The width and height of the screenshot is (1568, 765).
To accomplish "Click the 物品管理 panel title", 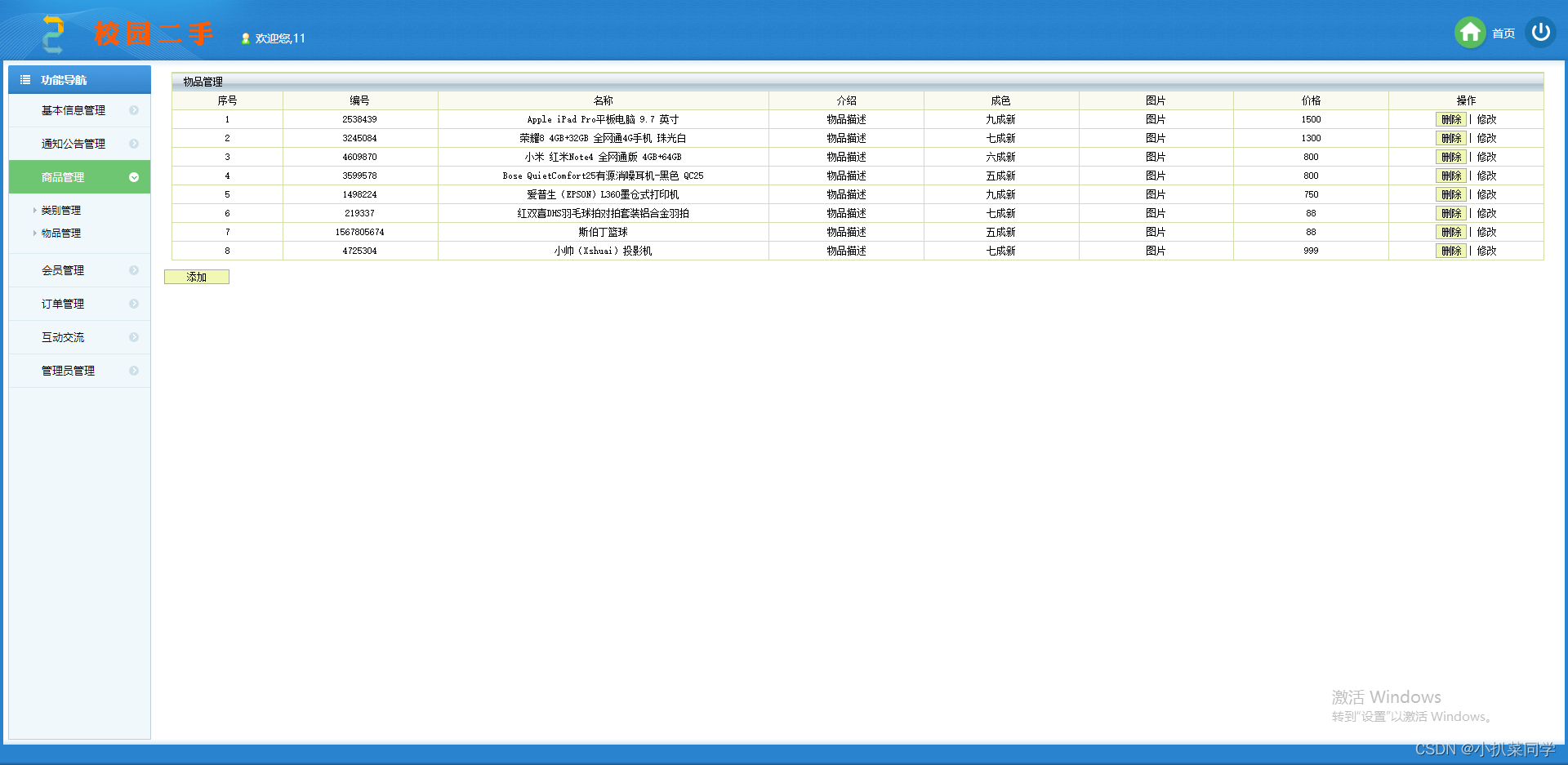I will [203, 82].
